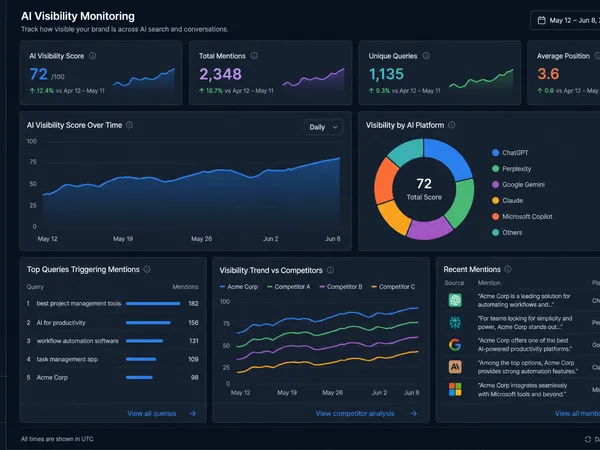The image size is (600, 450).
Task: Click All times are shown in UTC note
Action: pos(57,439)
